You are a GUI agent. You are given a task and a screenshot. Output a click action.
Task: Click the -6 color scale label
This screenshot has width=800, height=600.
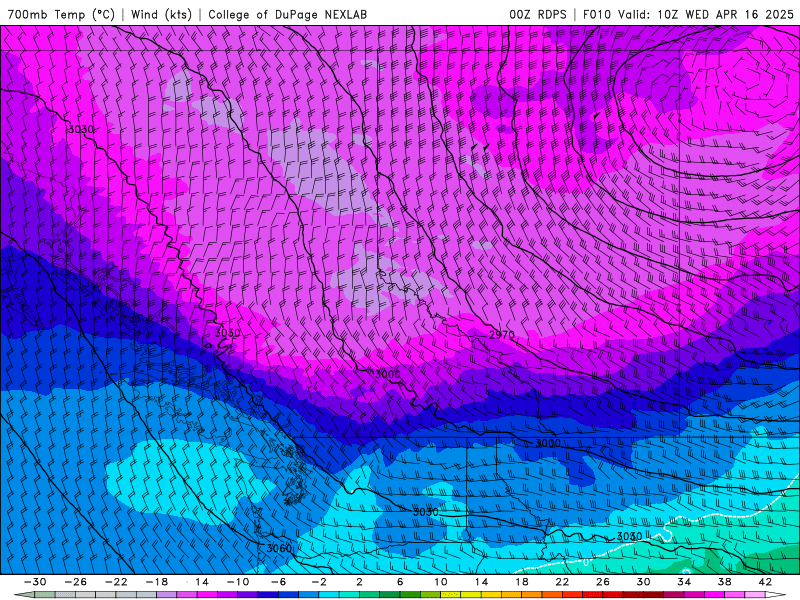(279, 582)
